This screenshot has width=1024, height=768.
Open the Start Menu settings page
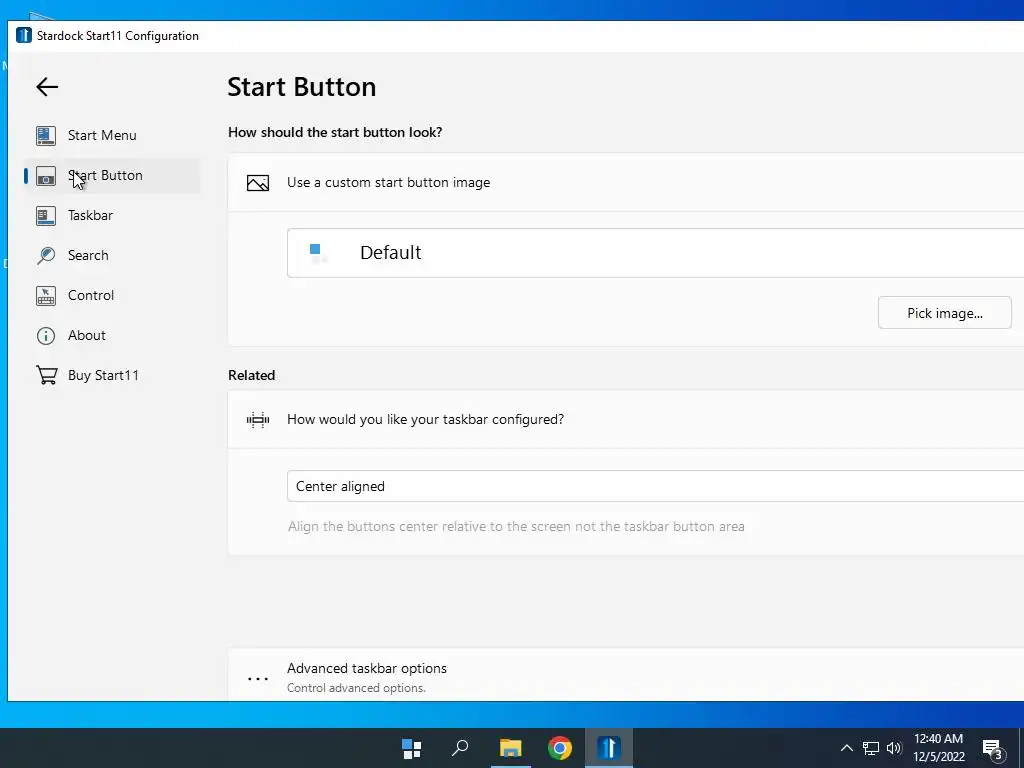(x=112, y=136)
